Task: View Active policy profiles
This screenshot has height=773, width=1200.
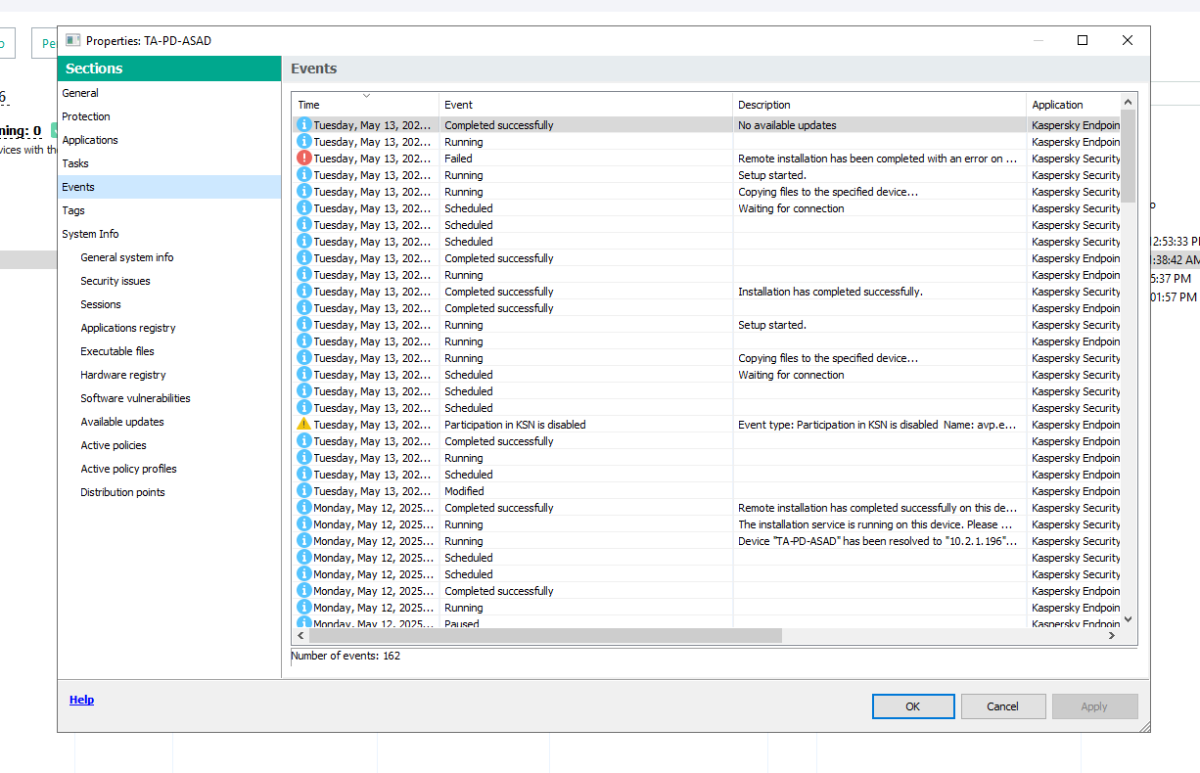Action: click(x=129, y=469)
